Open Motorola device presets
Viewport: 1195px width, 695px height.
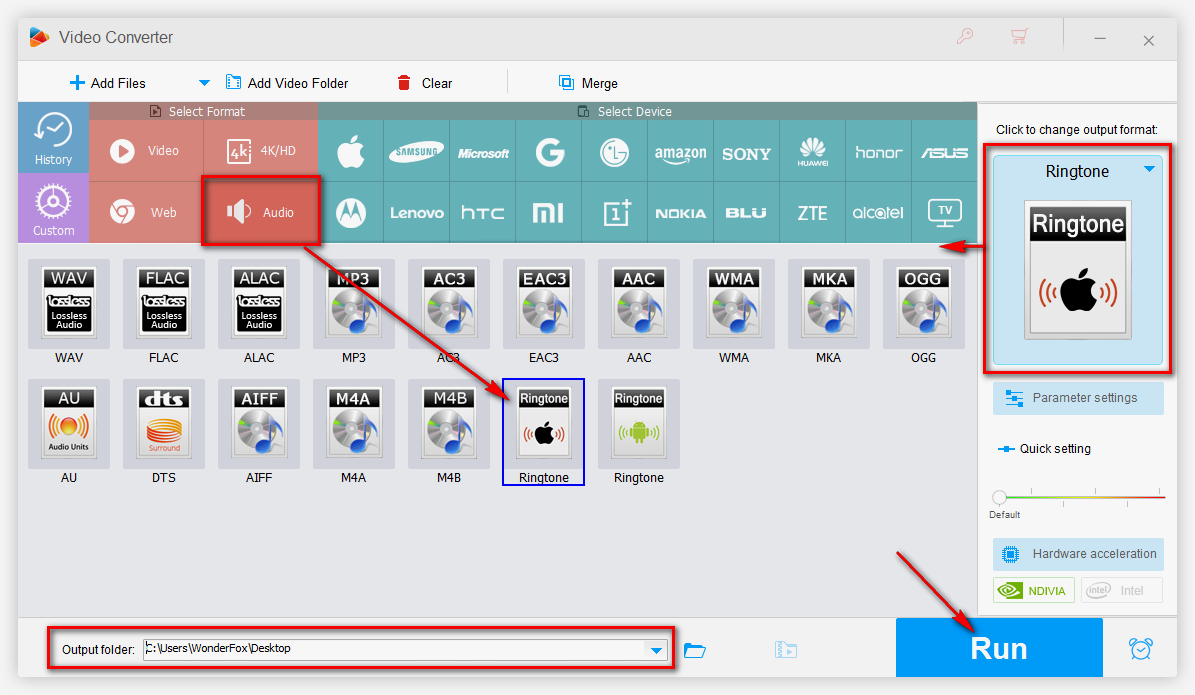(x=351, y=213)
